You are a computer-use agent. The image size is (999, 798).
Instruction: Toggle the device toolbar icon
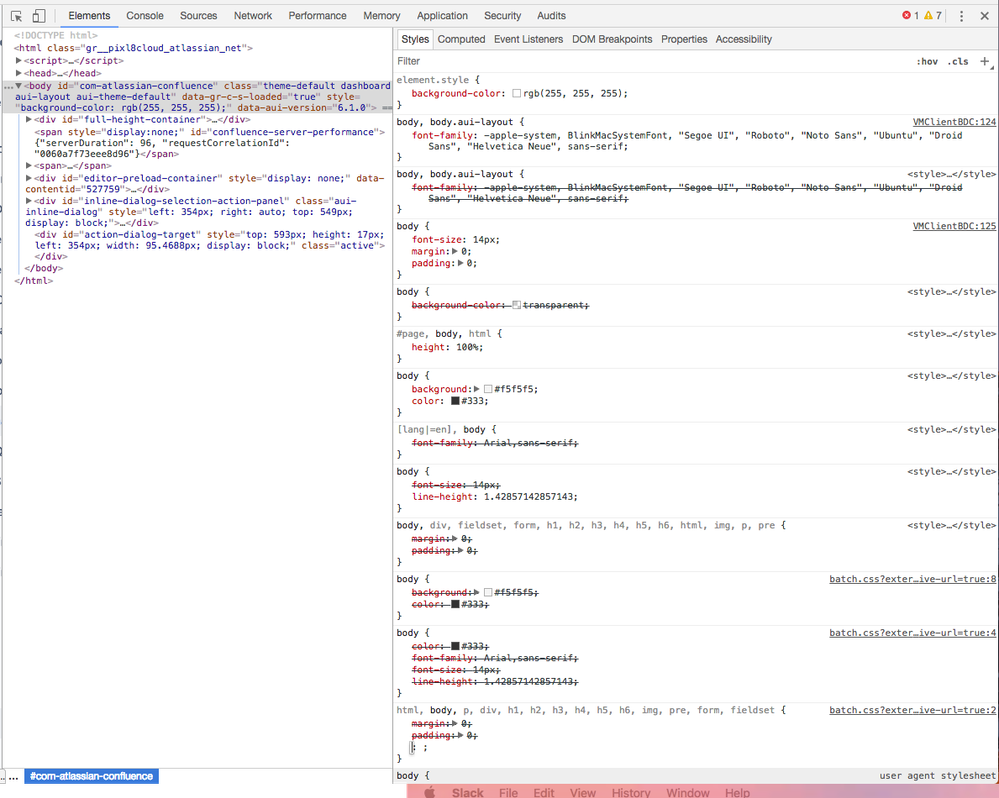click(x=39, y=16)
